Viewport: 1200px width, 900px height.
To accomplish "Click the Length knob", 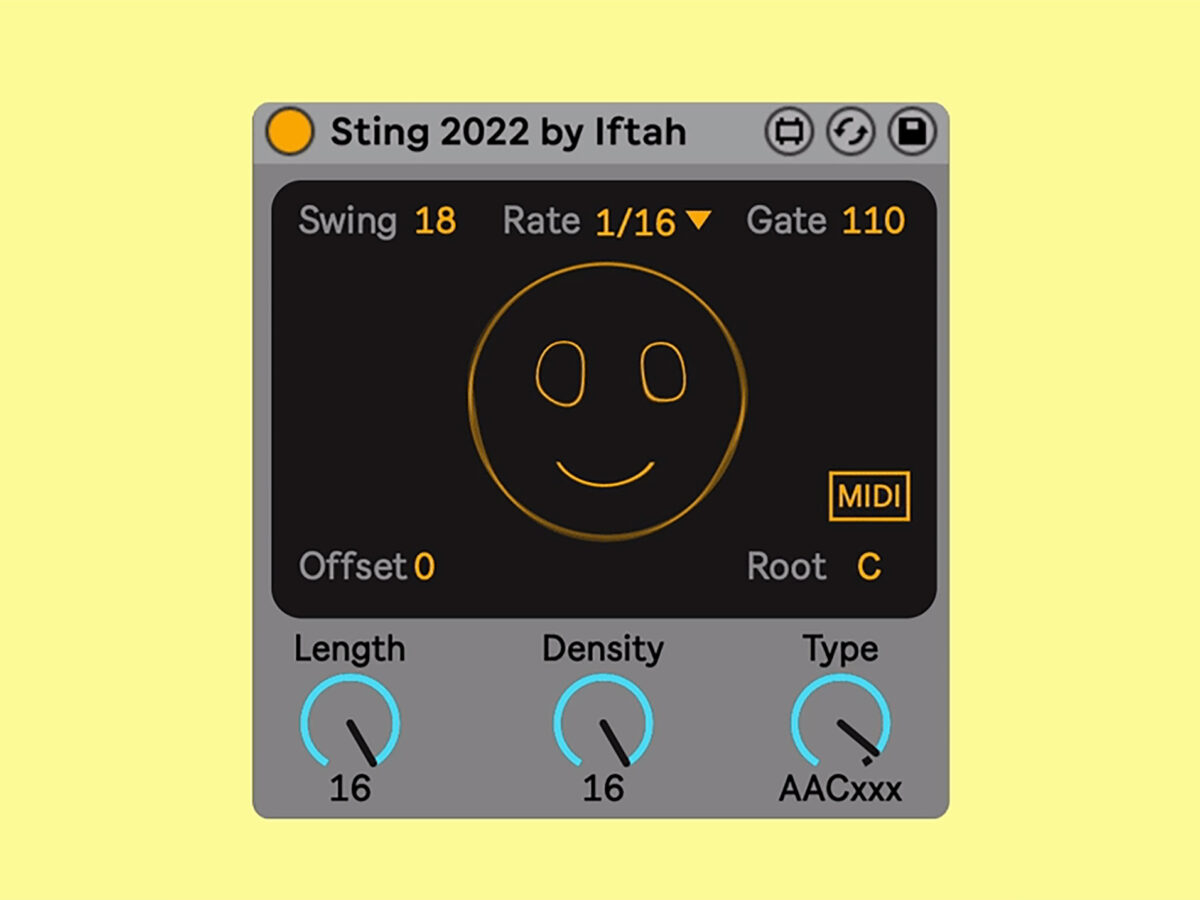I will click(350, 723).
